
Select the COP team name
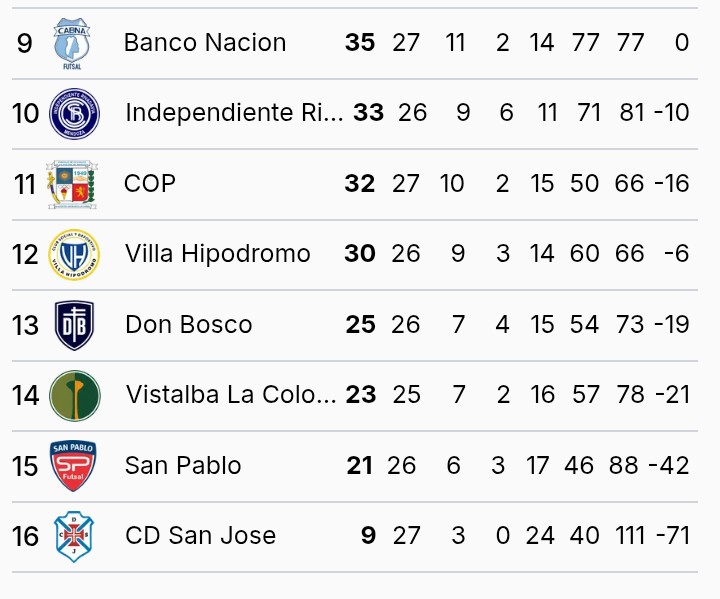coord(150,184)
